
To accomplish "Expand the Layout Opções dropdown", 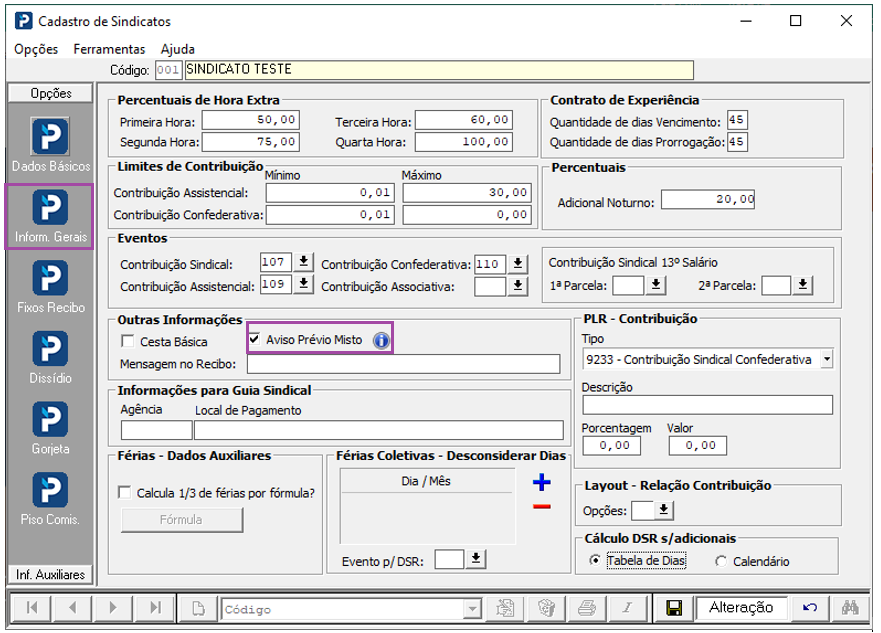I will coord(663,511).
